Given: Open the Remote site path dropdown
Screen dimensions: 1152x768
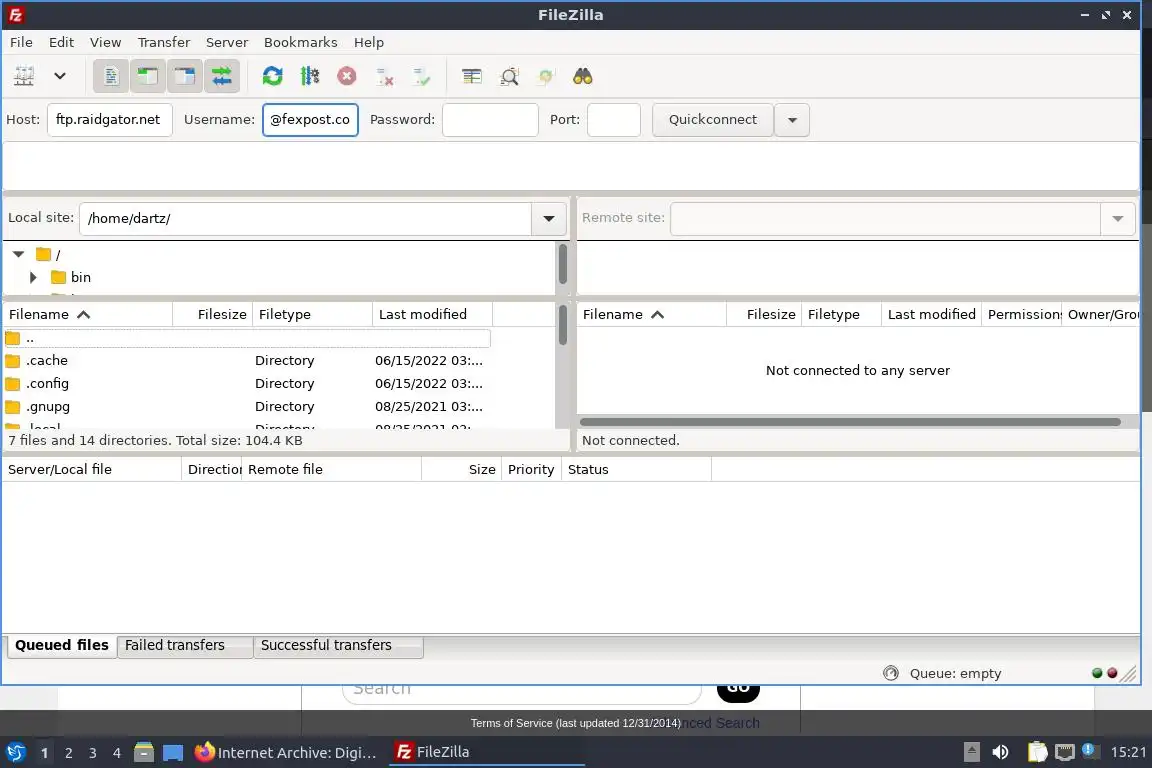Looking at the screenshot, I should (x=1117, y=218).
